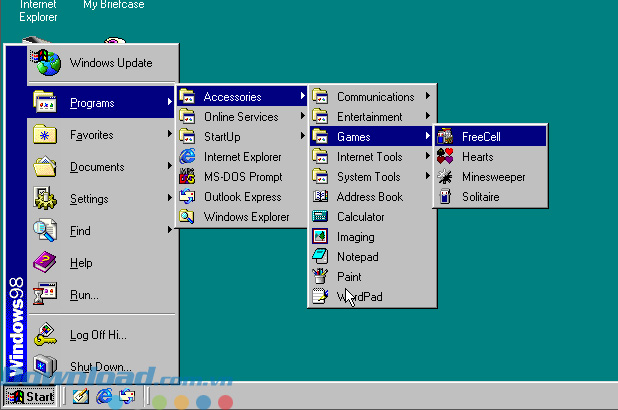Select the Games menu entry

[x=371, y=136]
